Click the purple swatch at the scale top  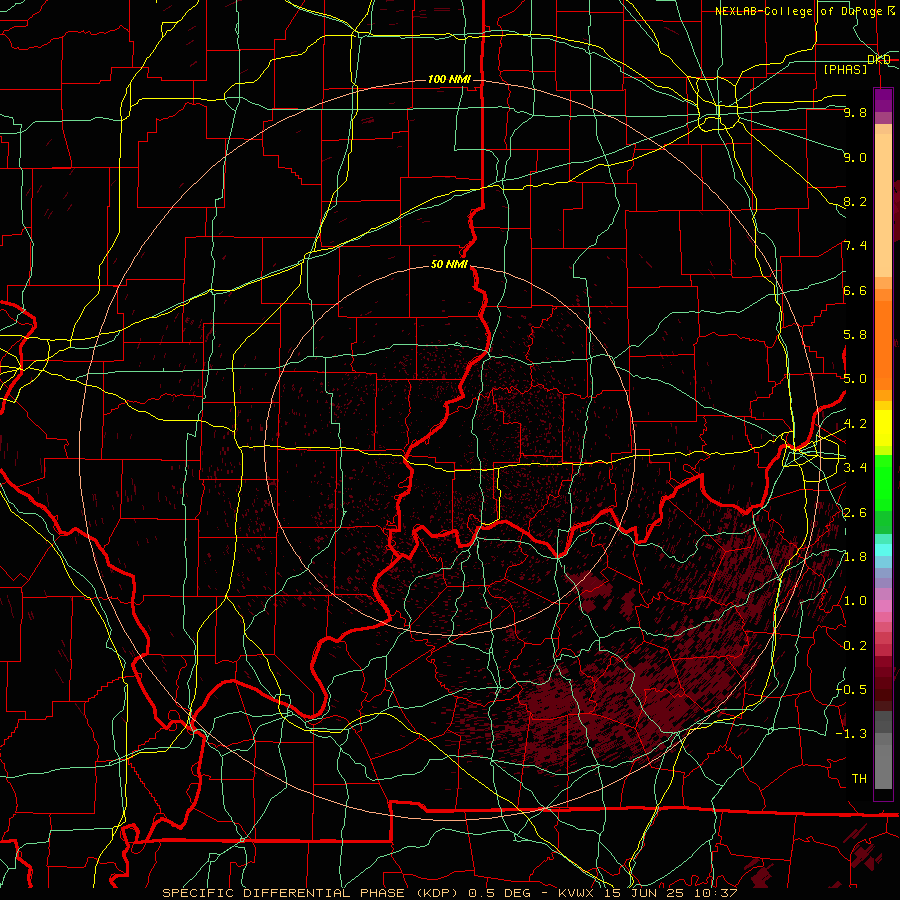click(883, 99)
